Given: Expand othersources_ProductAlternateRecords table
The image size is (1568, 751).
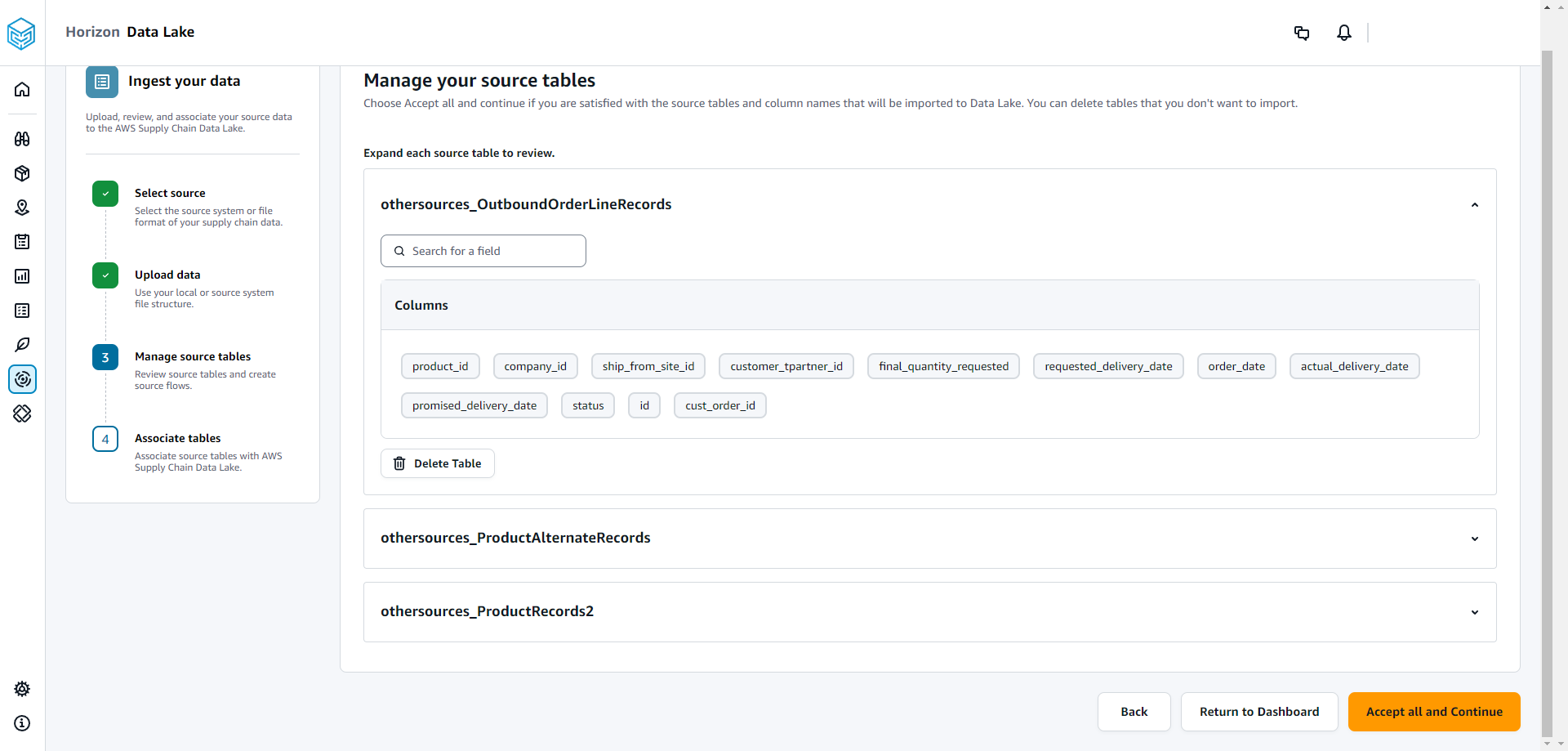Looking at the screenshot, I should pos(1474,539).
